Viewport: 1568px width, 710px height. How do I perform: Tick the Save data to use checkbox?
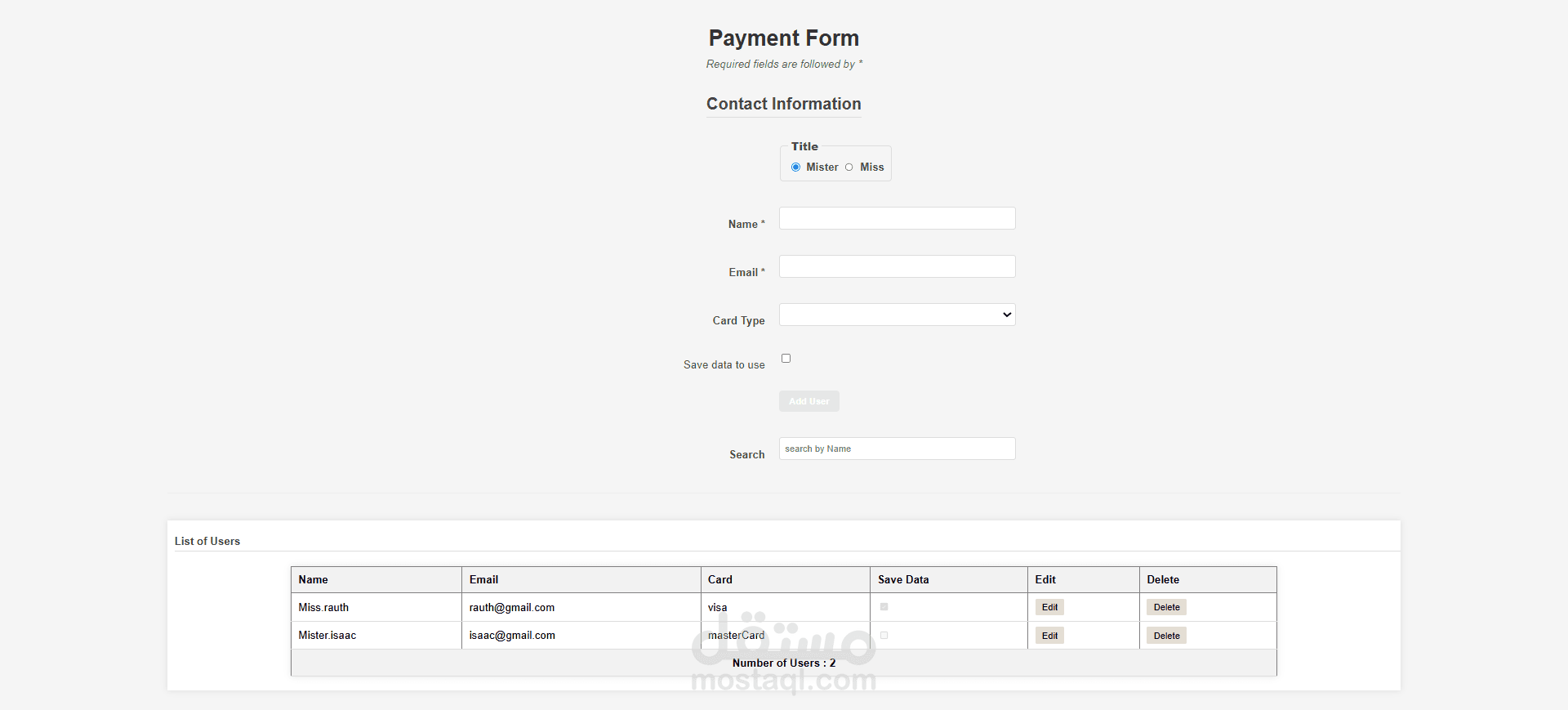coord(786,359)
